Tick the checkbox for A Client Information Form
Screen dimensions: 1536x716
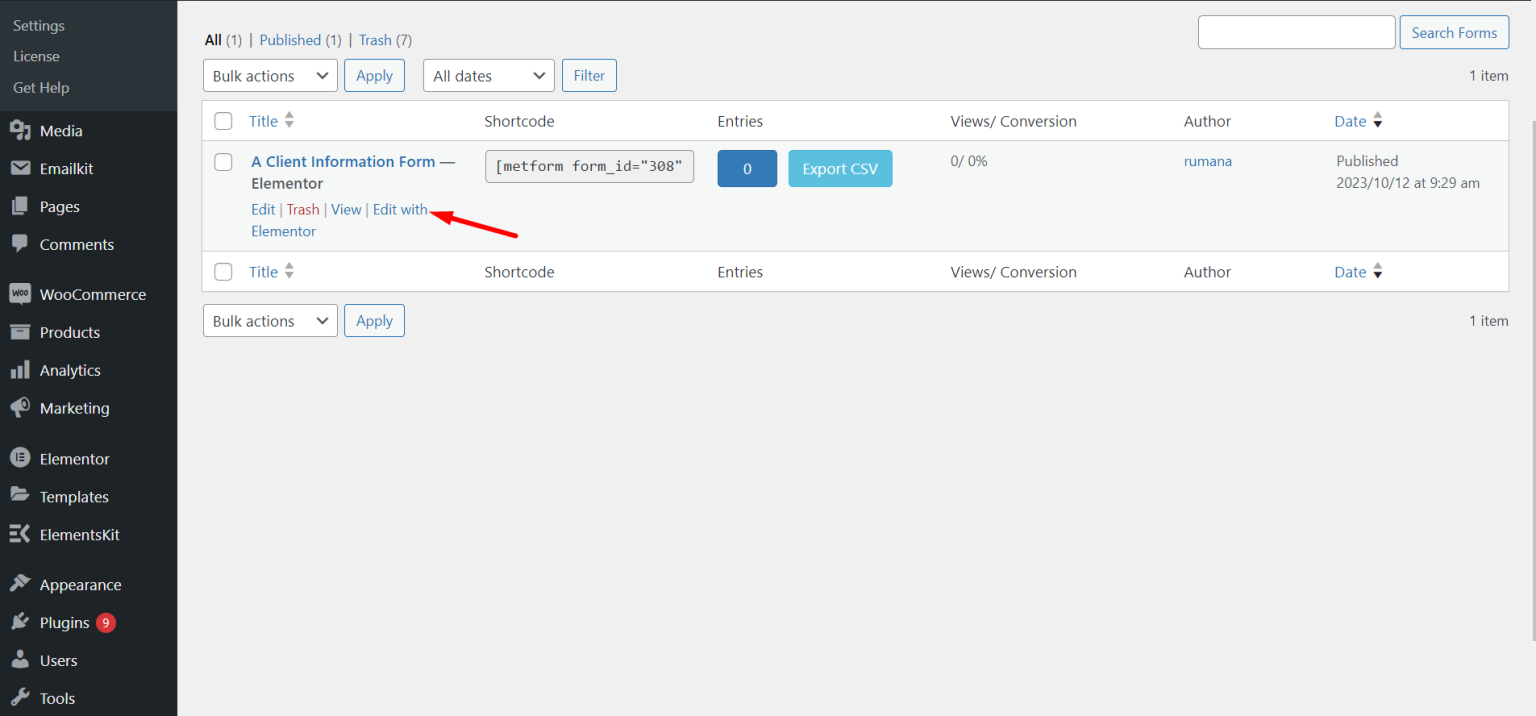[x=223, y=161]
